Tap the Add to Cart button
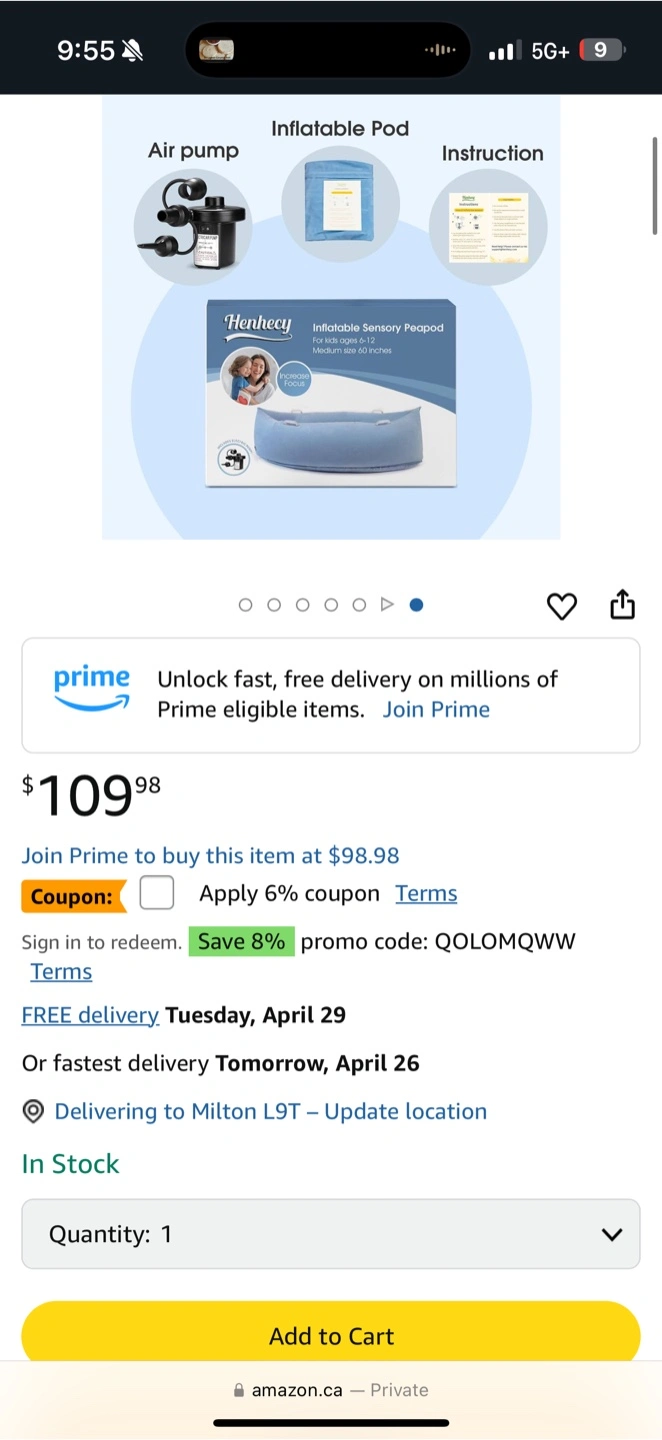This screenshot has height=1440, width=662. (330, 1336)
